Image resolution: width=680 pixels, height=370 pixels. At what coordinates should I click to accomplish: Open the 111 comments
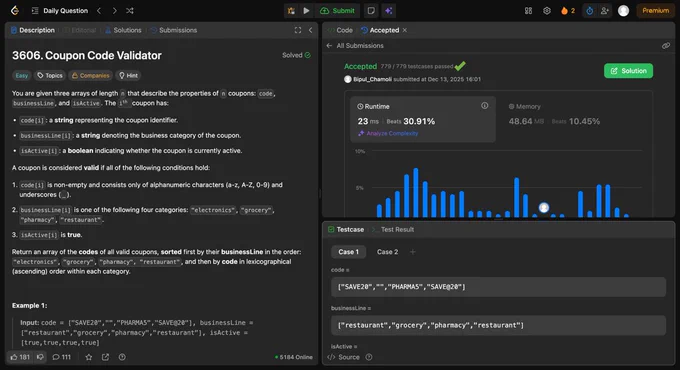[62, 357]
